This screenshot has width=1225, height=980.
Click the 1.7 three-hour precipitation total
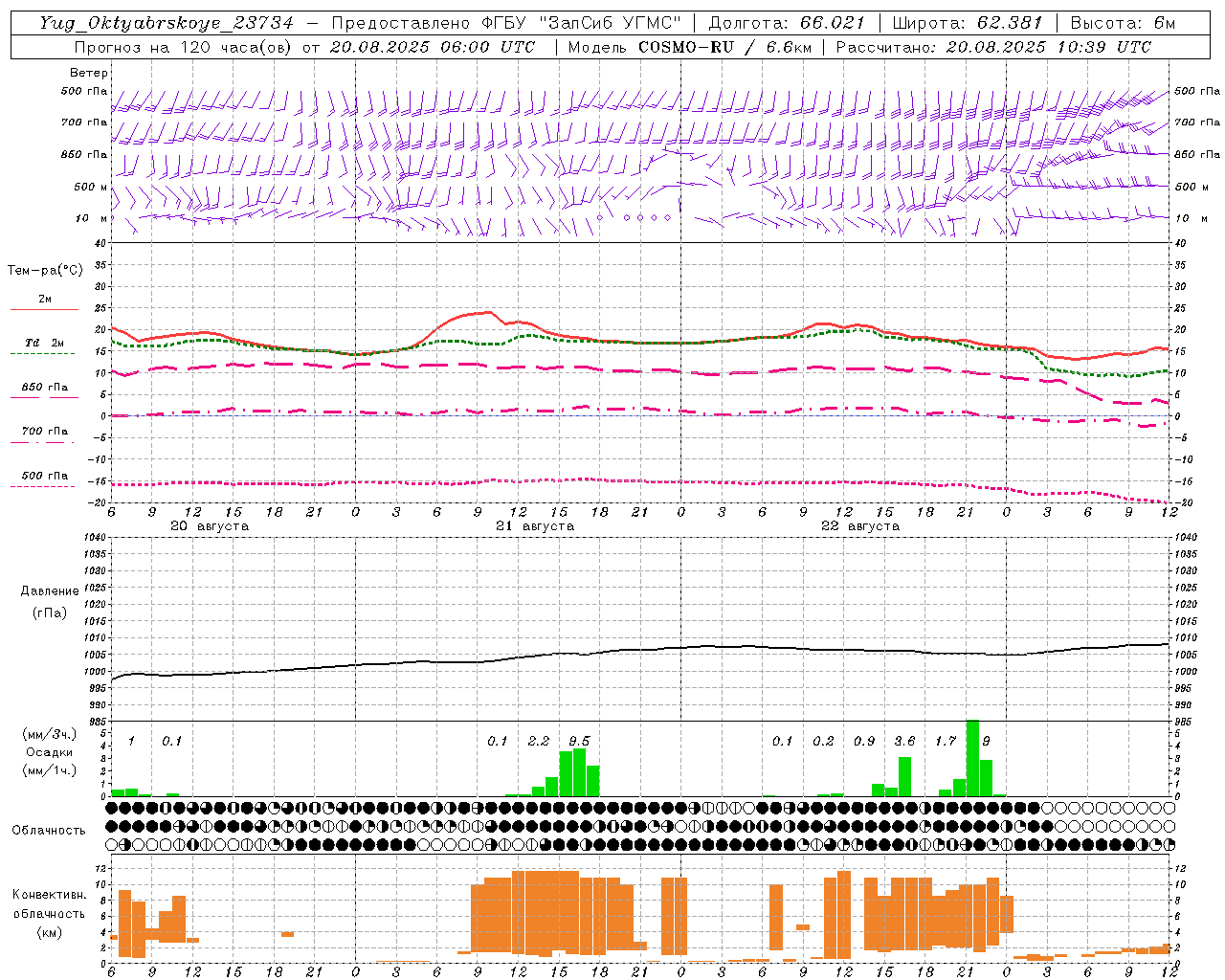click(946, 741)
